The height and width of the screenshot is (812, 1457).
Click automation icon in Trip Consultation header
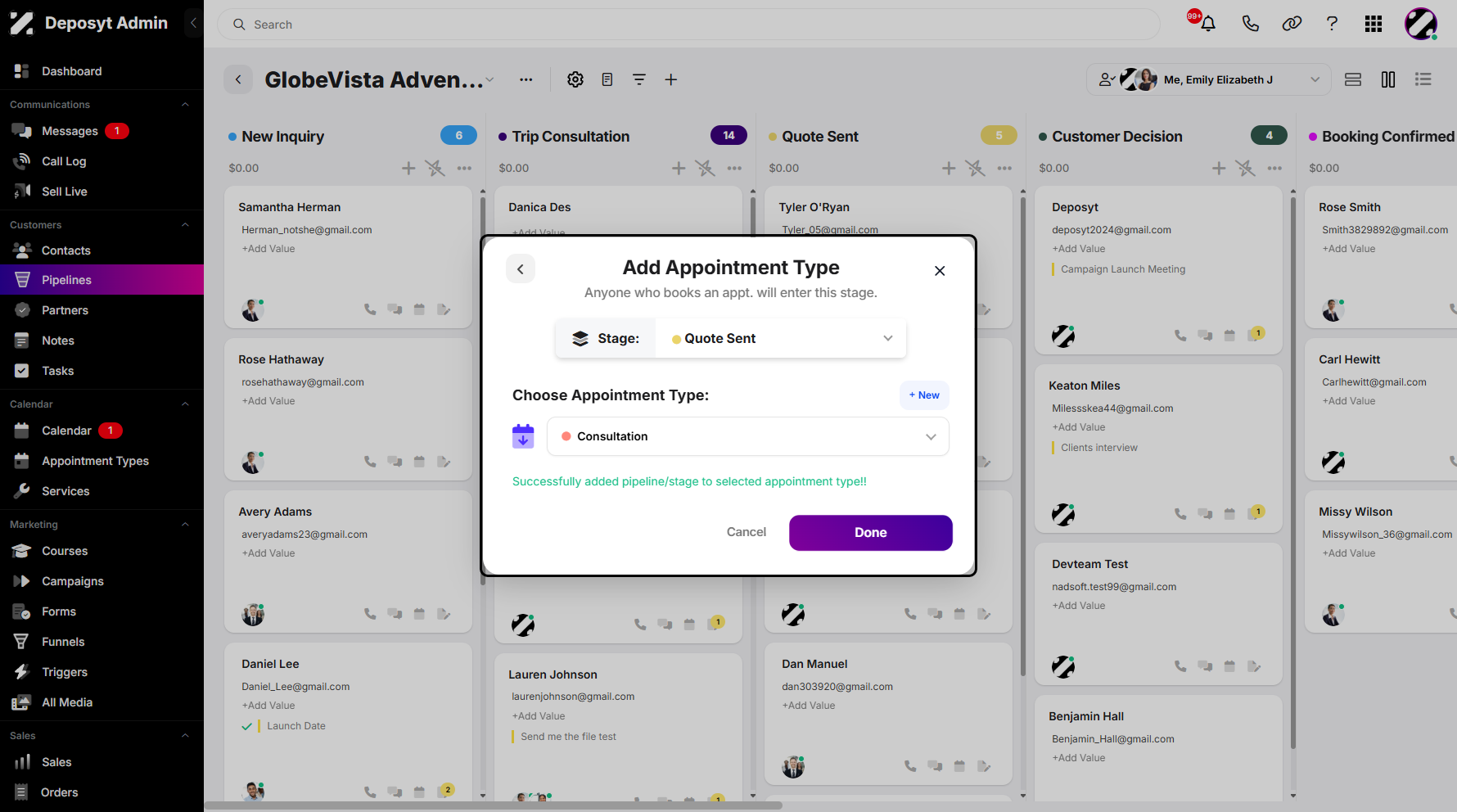click(705, 168)
